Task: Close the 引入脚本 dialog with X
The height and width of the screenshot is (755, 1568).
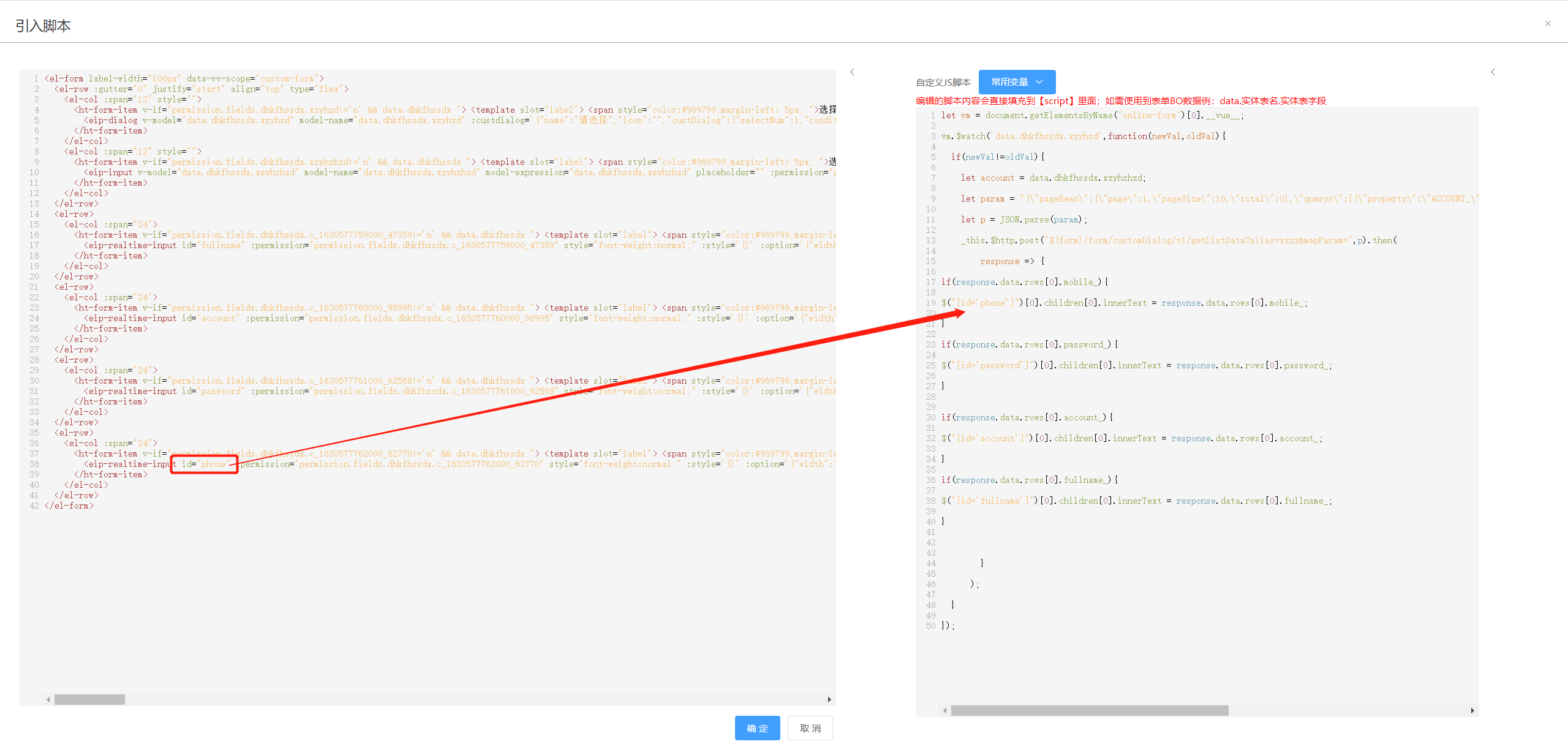Action: pos(1548,24)
